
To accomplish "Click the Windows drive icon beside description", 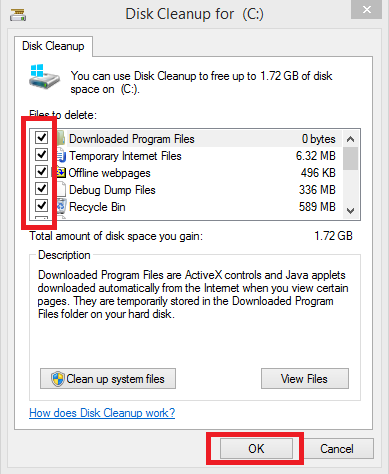I will tap(44, 76).
